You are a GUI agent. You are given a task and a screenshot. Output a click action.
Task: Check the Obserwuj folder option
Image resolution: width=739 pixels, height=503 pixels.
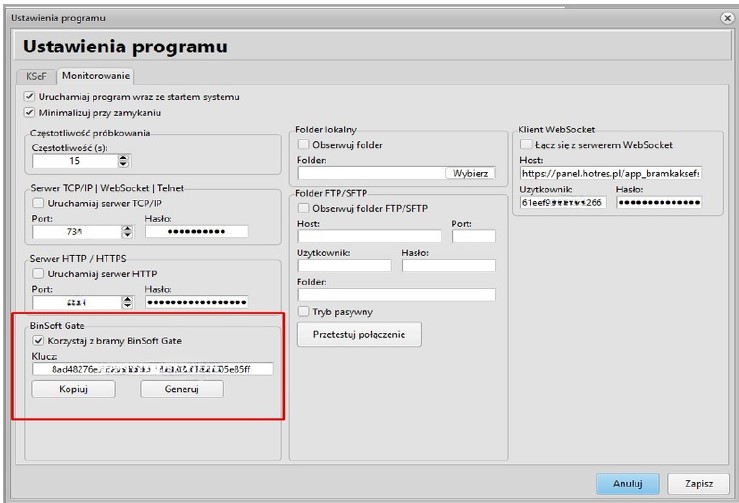tap(304, 145)
